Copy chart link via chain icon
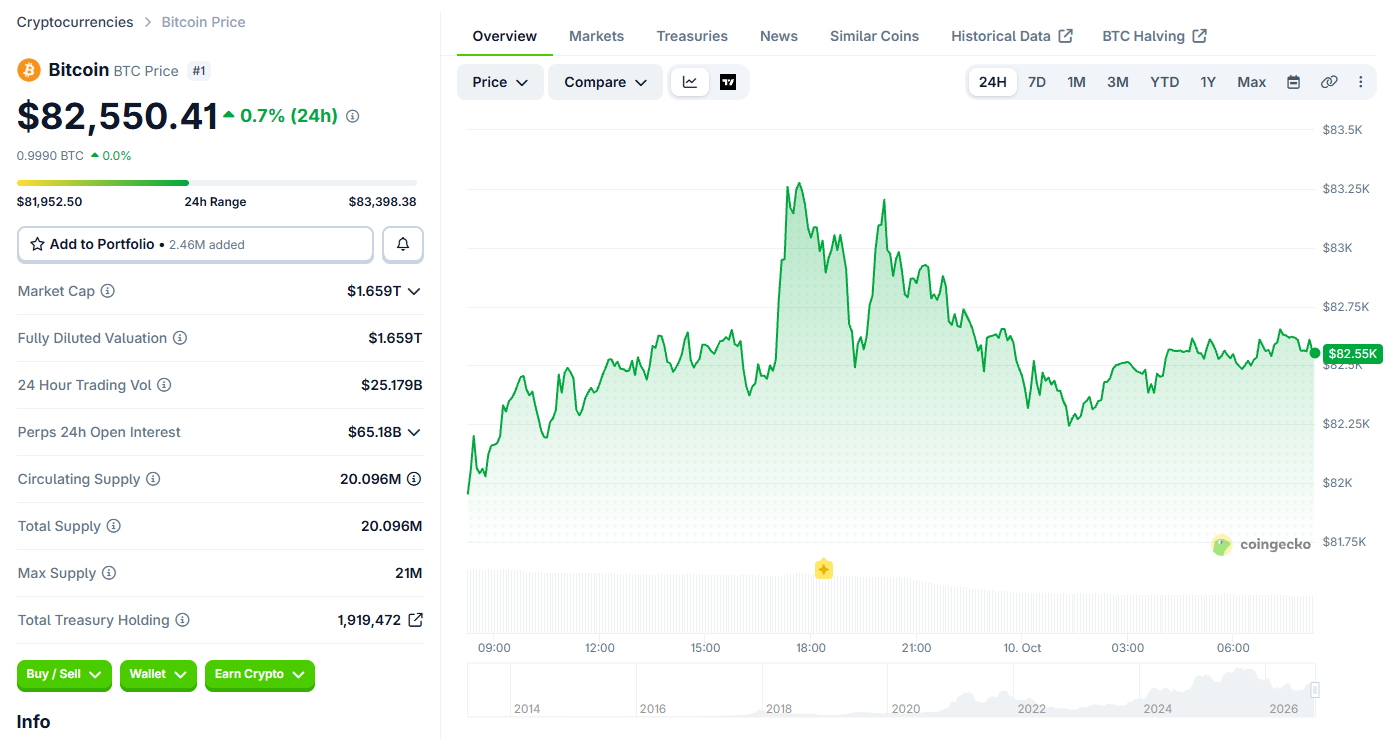The image size is (1390, 739). pyautogui.click(x=1329, y=82)
